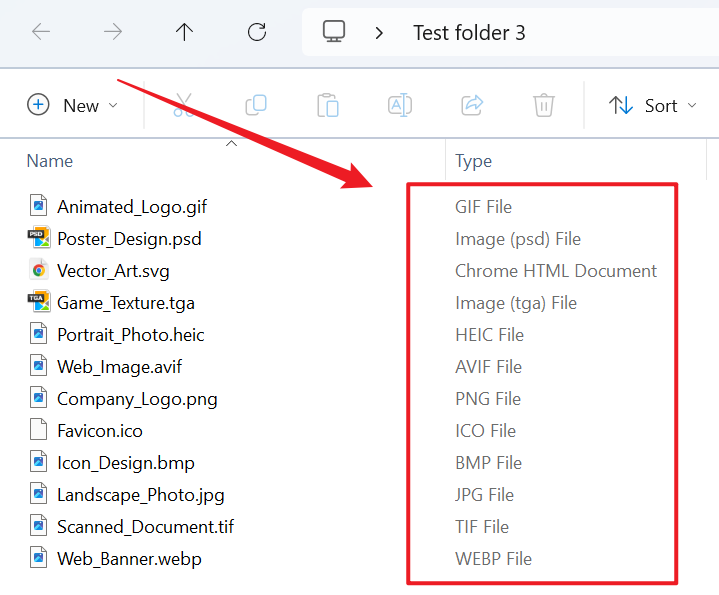Click the Back navigation arrow

tap(41, 32)
